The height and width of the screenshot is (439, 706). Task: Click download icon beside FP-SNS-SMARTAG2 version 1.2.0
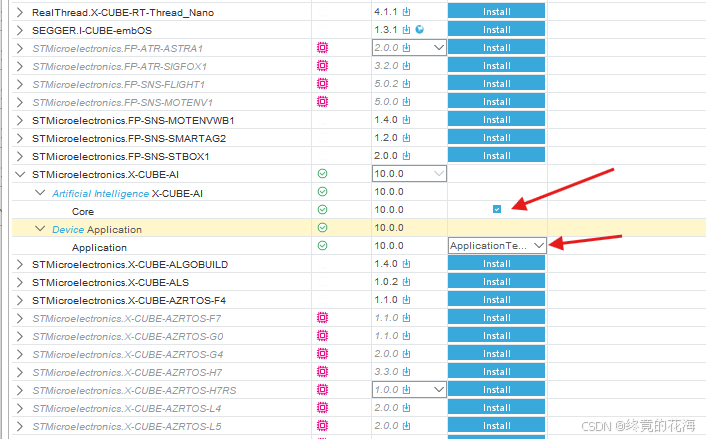coord(407,138)
